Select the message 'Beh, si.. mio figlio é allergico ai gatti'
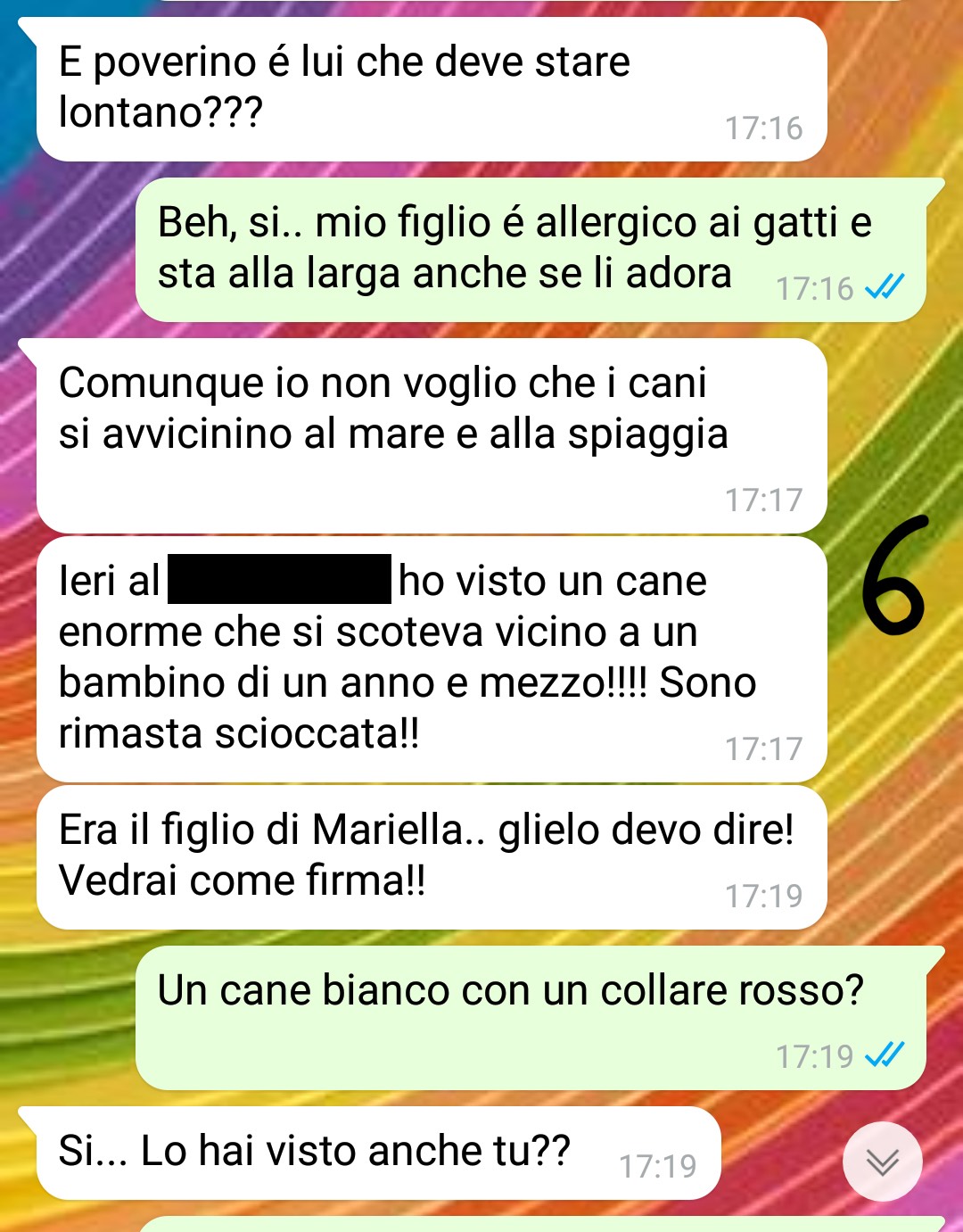The height and width of the screenshot is (1232, 963). point(531,250)
